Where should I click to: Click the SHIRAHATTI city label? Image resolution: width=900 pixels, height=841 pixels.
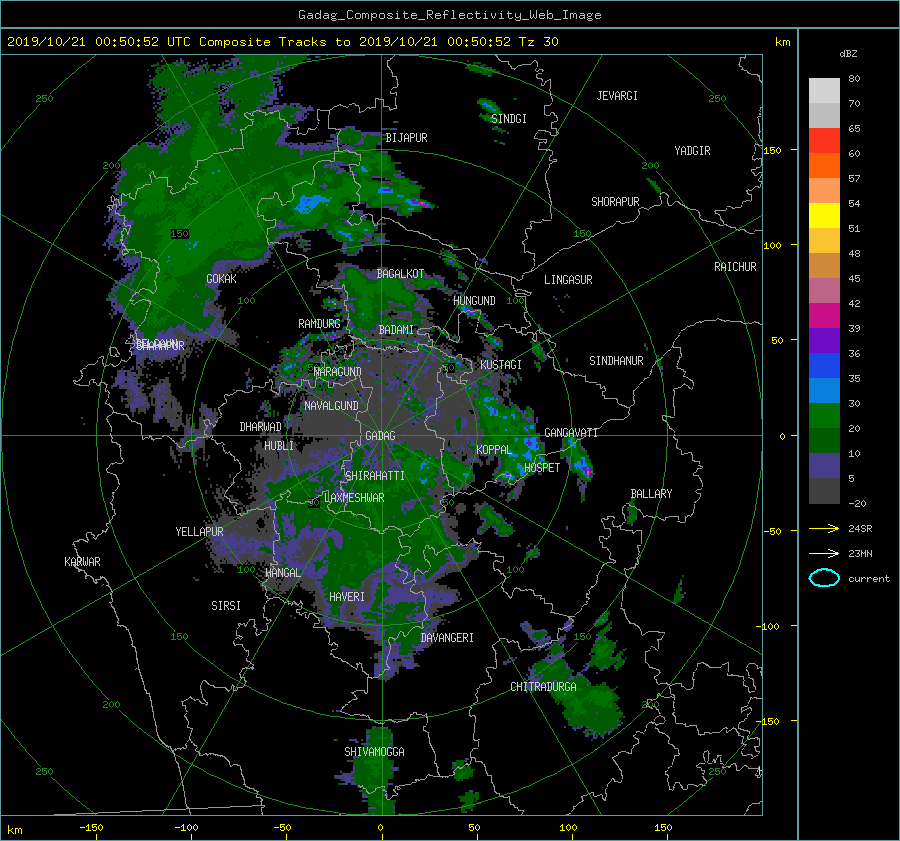[x=375, y=476]
